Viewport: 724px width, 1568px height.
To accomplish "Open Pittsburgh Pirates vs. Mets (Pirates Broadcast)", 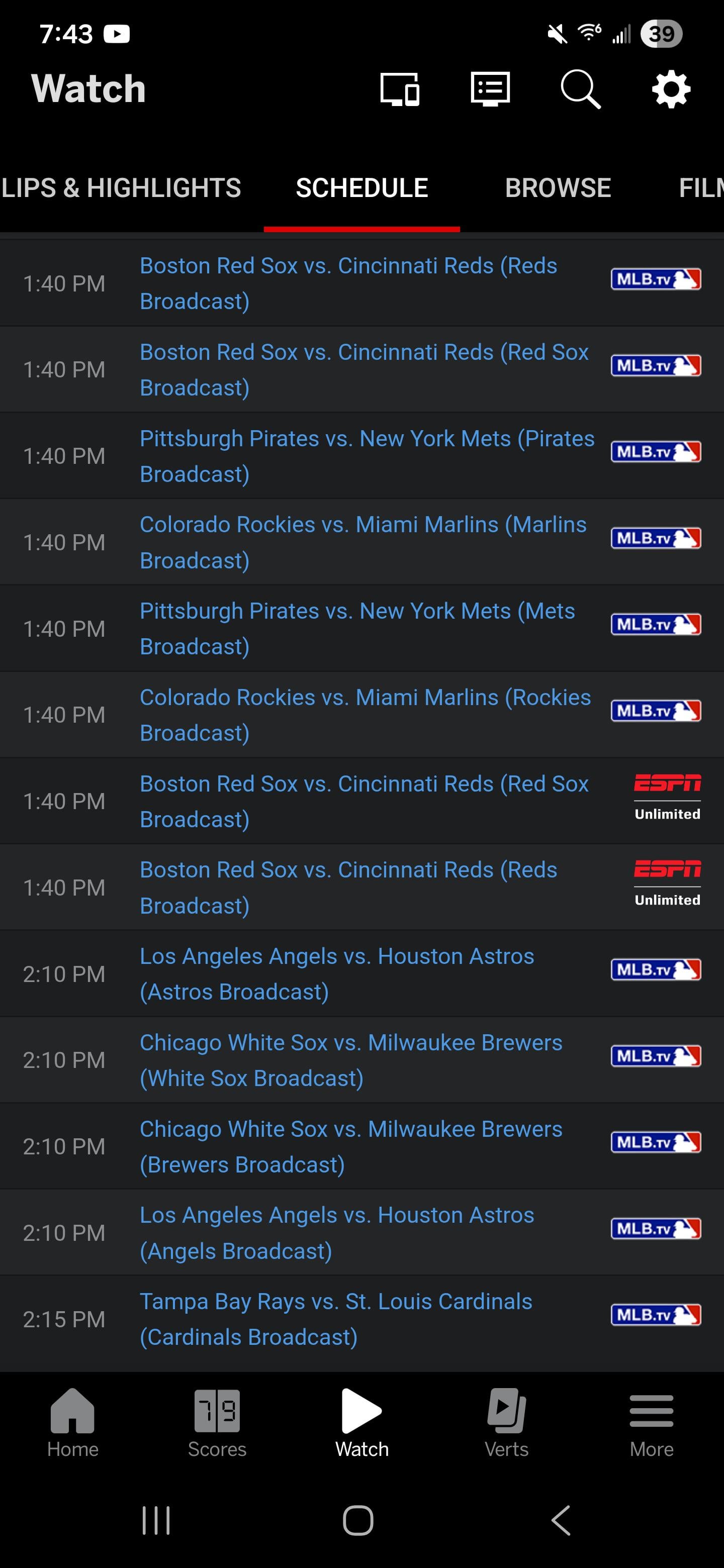I will [367, 456].
